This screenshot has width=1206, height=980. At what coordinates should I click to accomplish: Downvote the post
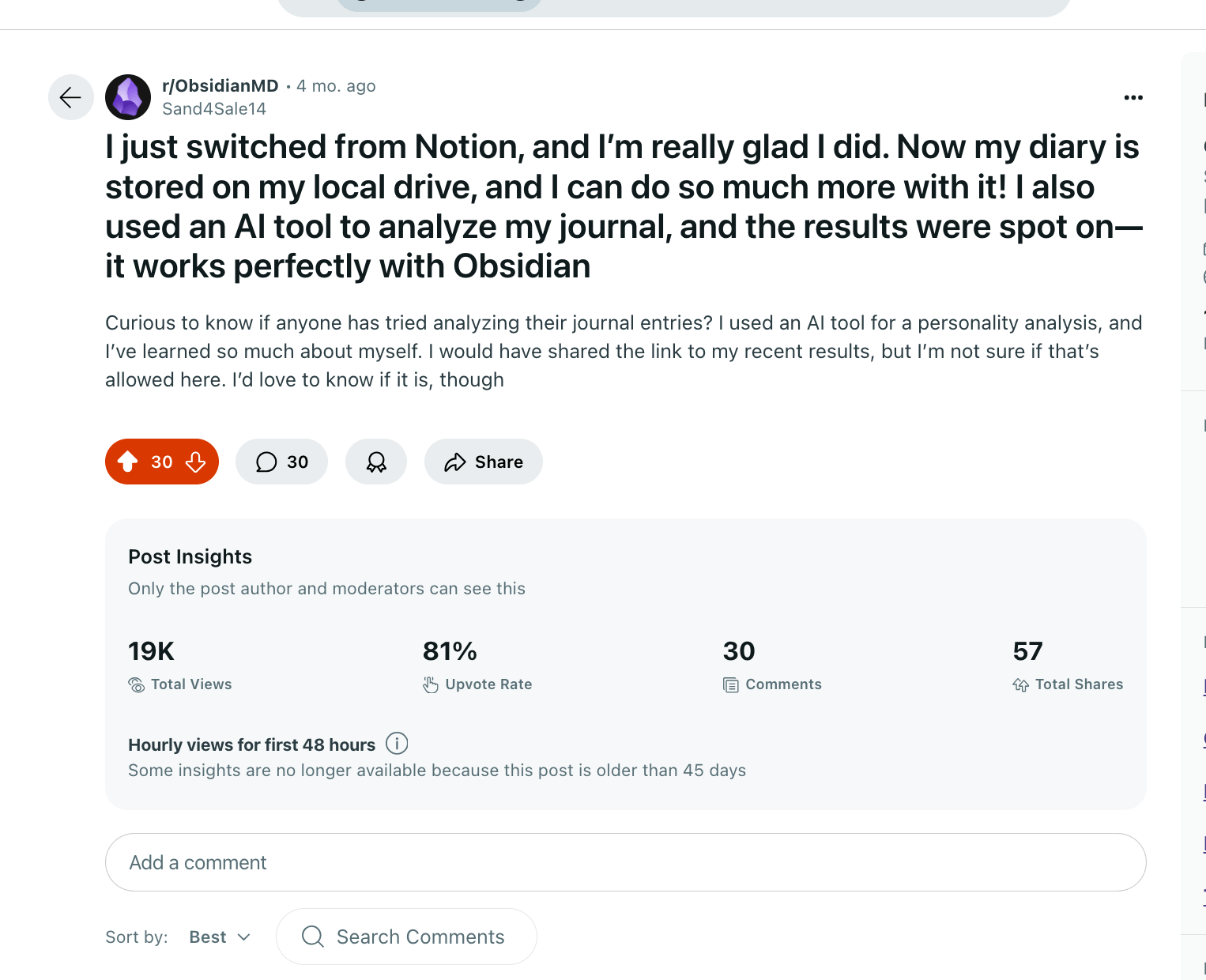(x=196, y=462)
